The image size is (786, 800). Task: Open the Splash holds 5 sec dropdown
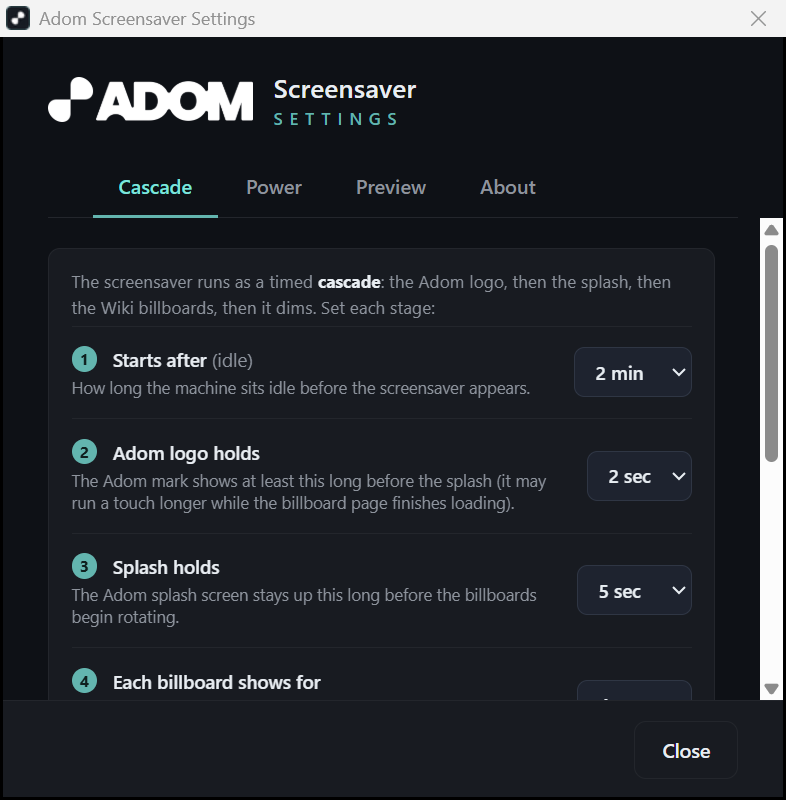pyautogui.click(x=634, y=590)
